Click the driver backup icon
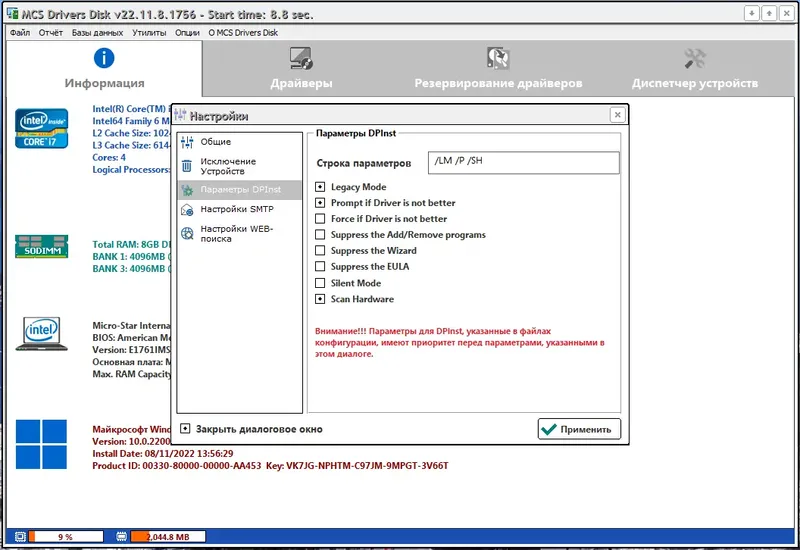 coord(498,58)
